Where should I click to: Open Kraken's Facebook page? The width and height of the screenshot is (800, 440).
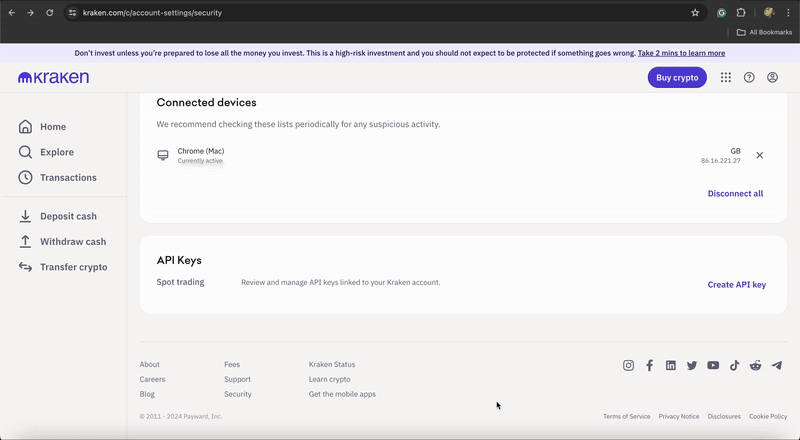[649, 365]
